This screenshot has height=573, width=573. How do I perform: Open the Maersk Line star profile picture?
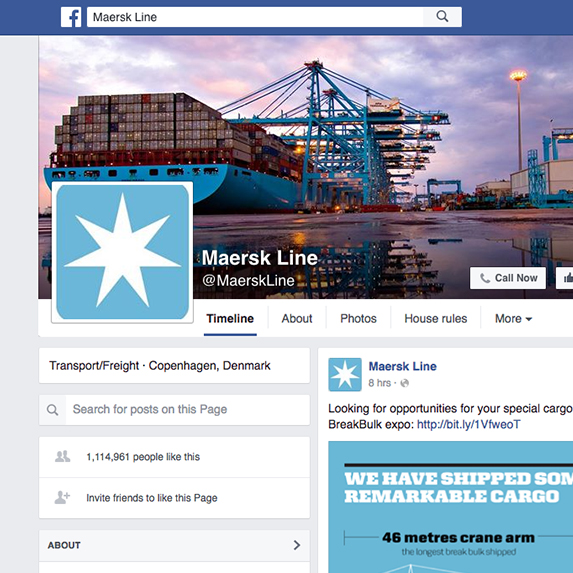[x=122, y=252]
